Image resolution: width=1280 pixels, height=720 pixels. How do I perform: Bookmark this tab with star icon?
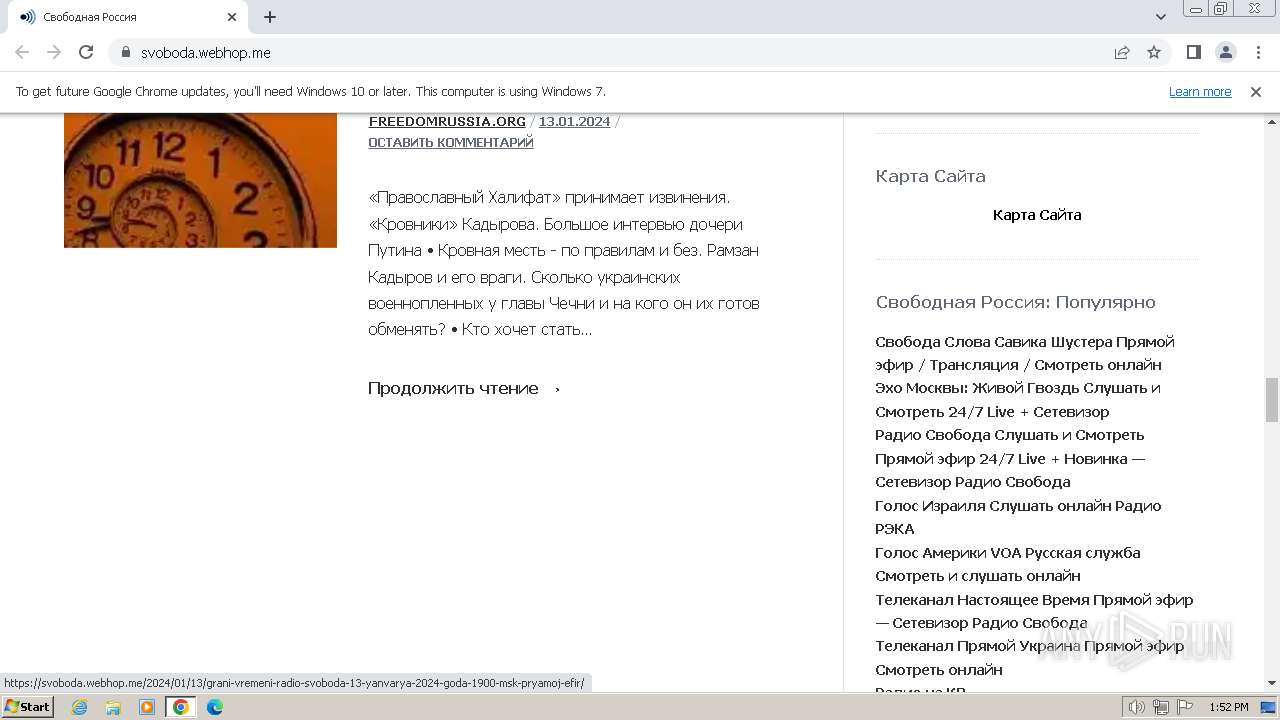(1154, 52)
